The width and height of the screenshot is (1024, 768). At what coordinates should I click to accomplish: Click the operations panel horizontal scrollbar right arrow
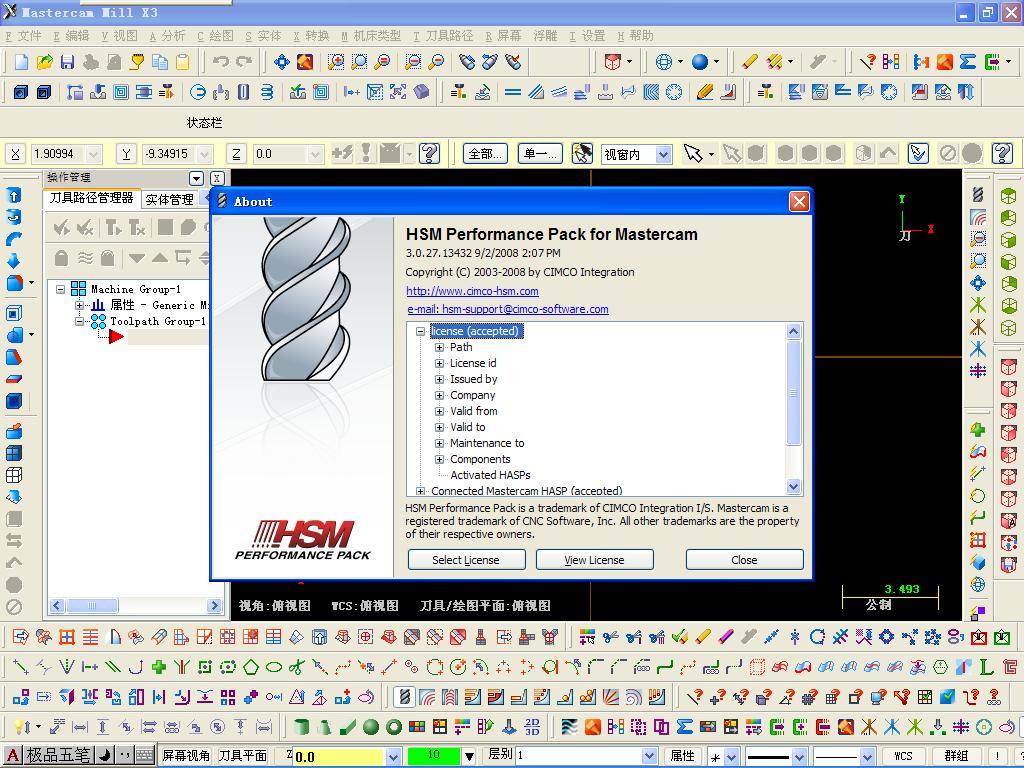tap(214, 606)
